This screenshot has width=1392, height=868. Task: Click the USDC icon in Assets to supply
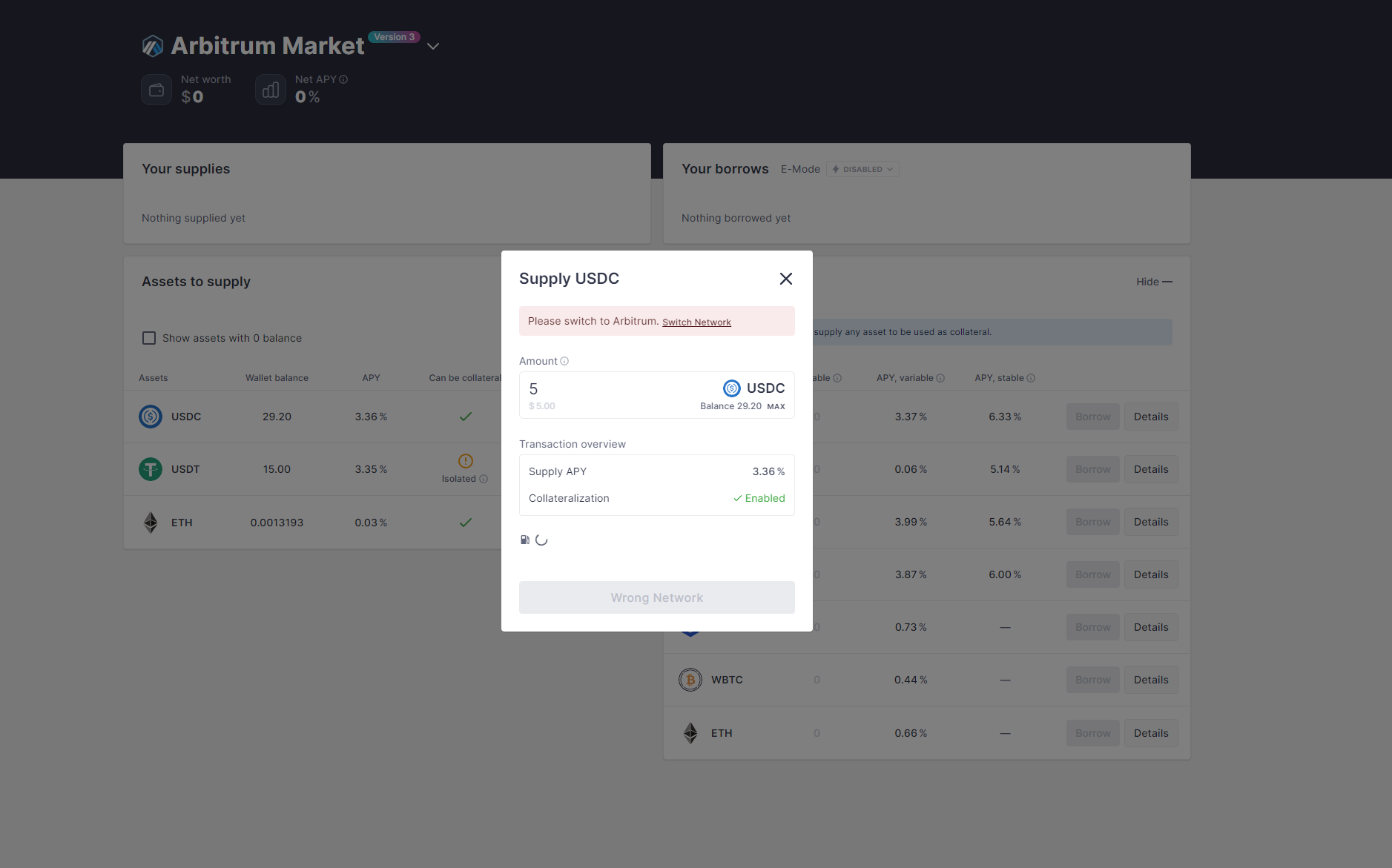coord(151,417)
